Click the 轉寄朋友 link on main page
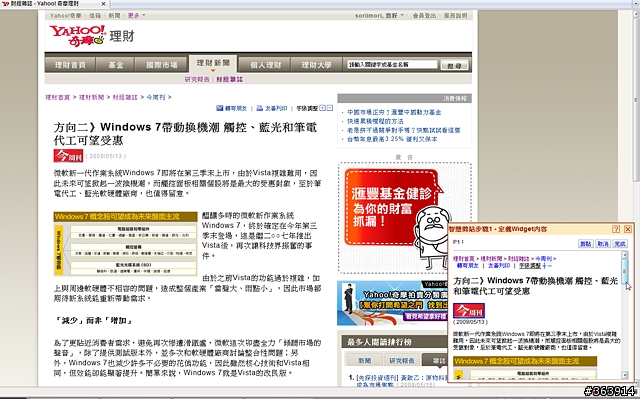640x399 pixels. (236, 108)
